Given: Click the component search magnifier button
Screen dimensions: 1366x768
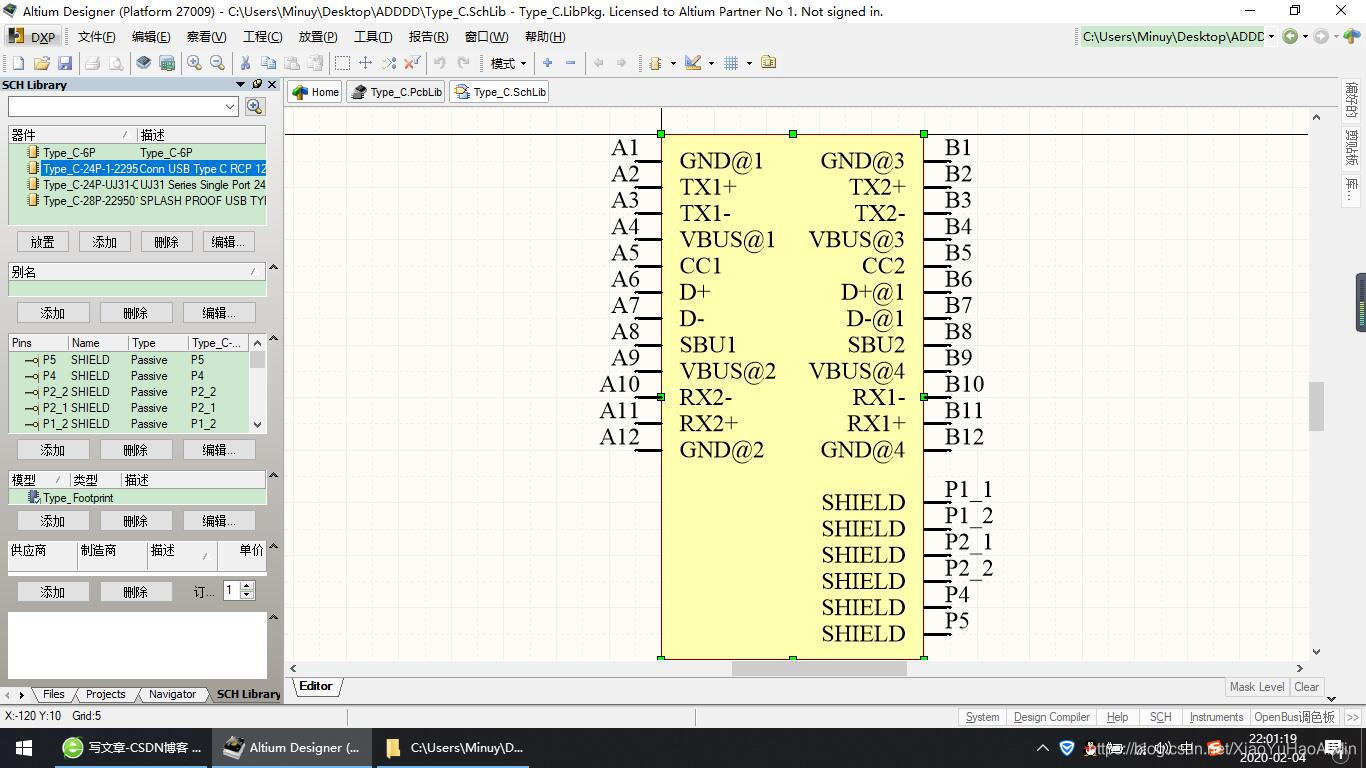Looking at the screenshot, I should click(x=255, y=106).
